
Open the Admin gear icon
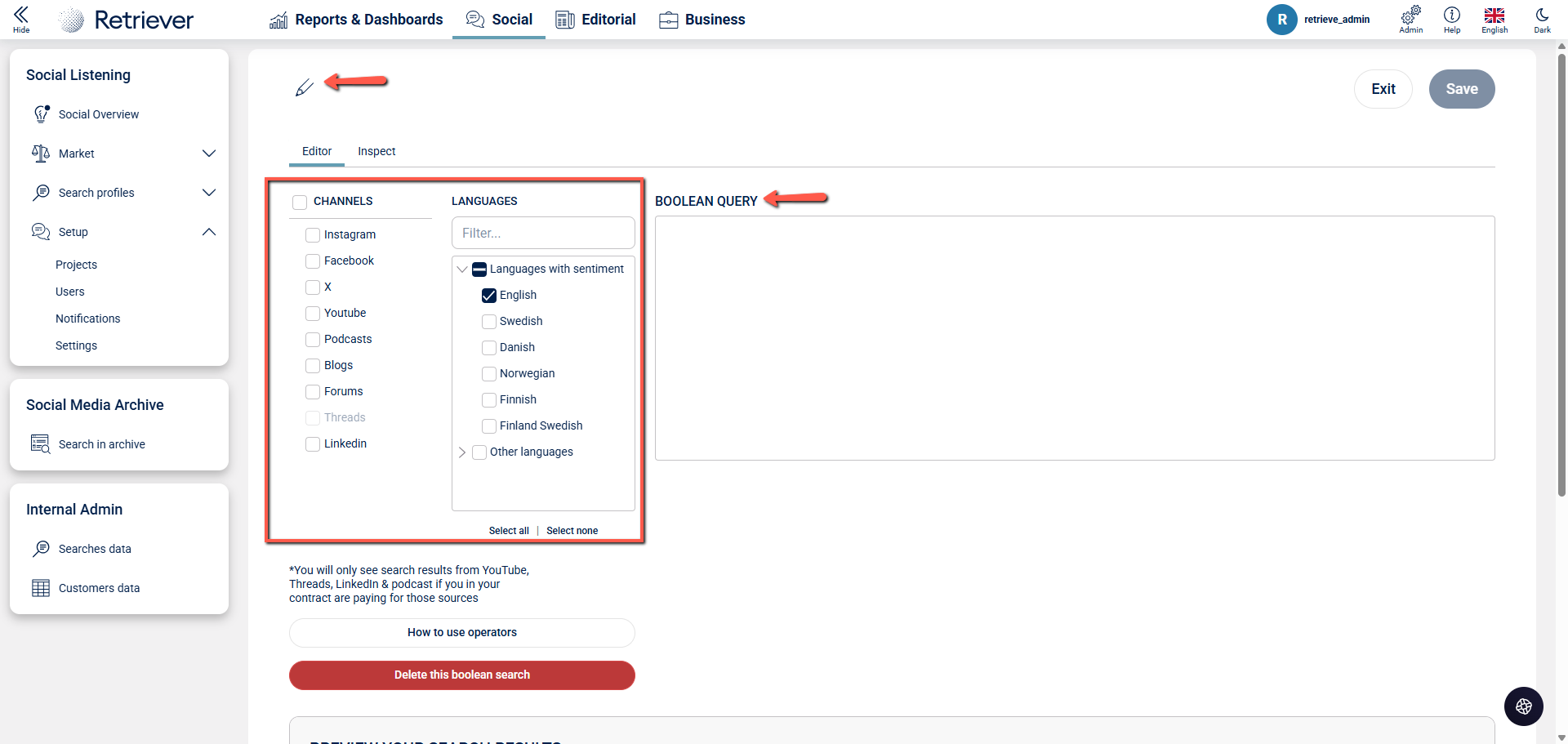[1410, 15]
